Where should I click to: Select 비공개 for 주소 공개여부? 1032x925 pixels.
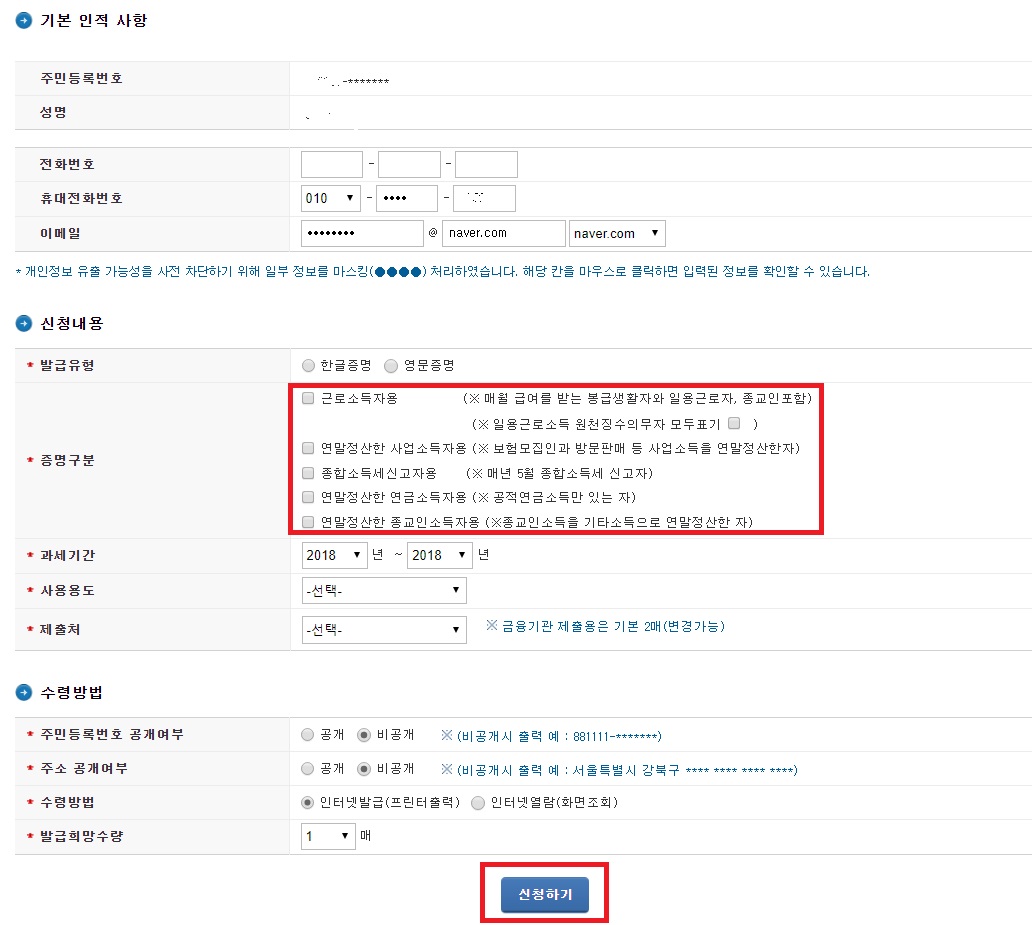(x=364, y=768)
